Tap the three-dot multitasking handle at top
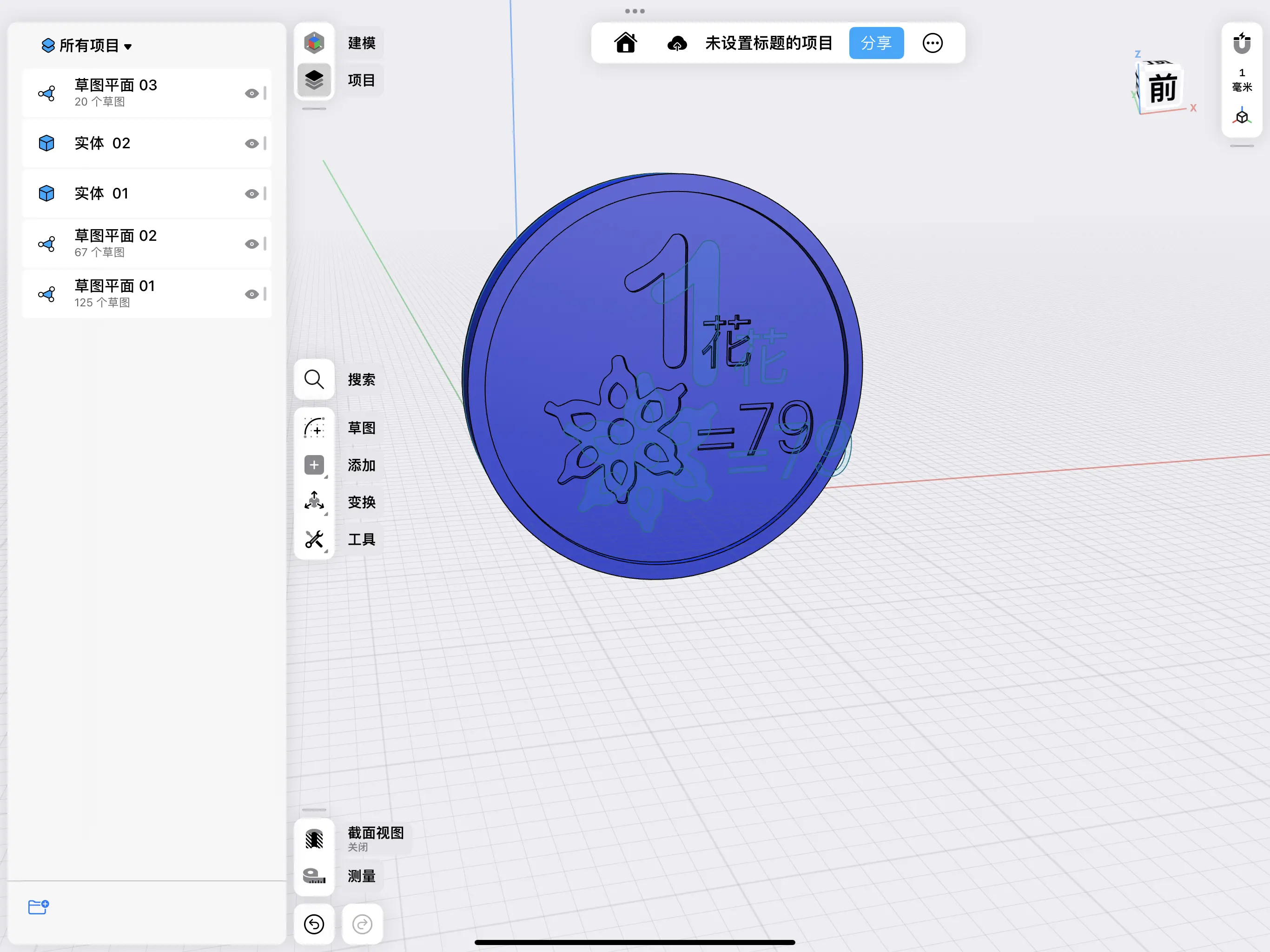This screenshot has width=1270, height=952. (635, 11)
